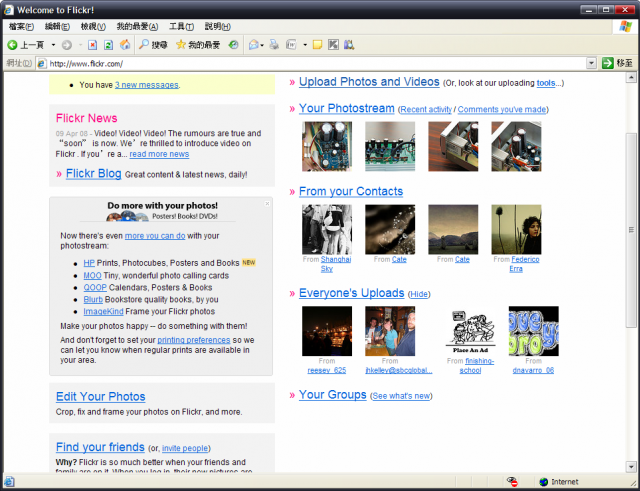Open the back history dropdown arrow
The width and height of the screenshot is (640, 491).
(53, 45)
